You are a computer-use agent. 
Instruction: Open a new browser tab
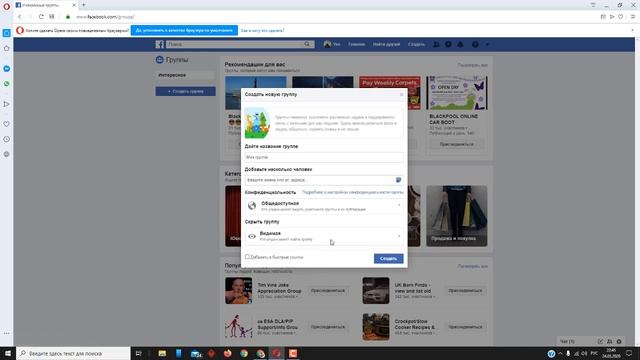(x=84, y=5)
